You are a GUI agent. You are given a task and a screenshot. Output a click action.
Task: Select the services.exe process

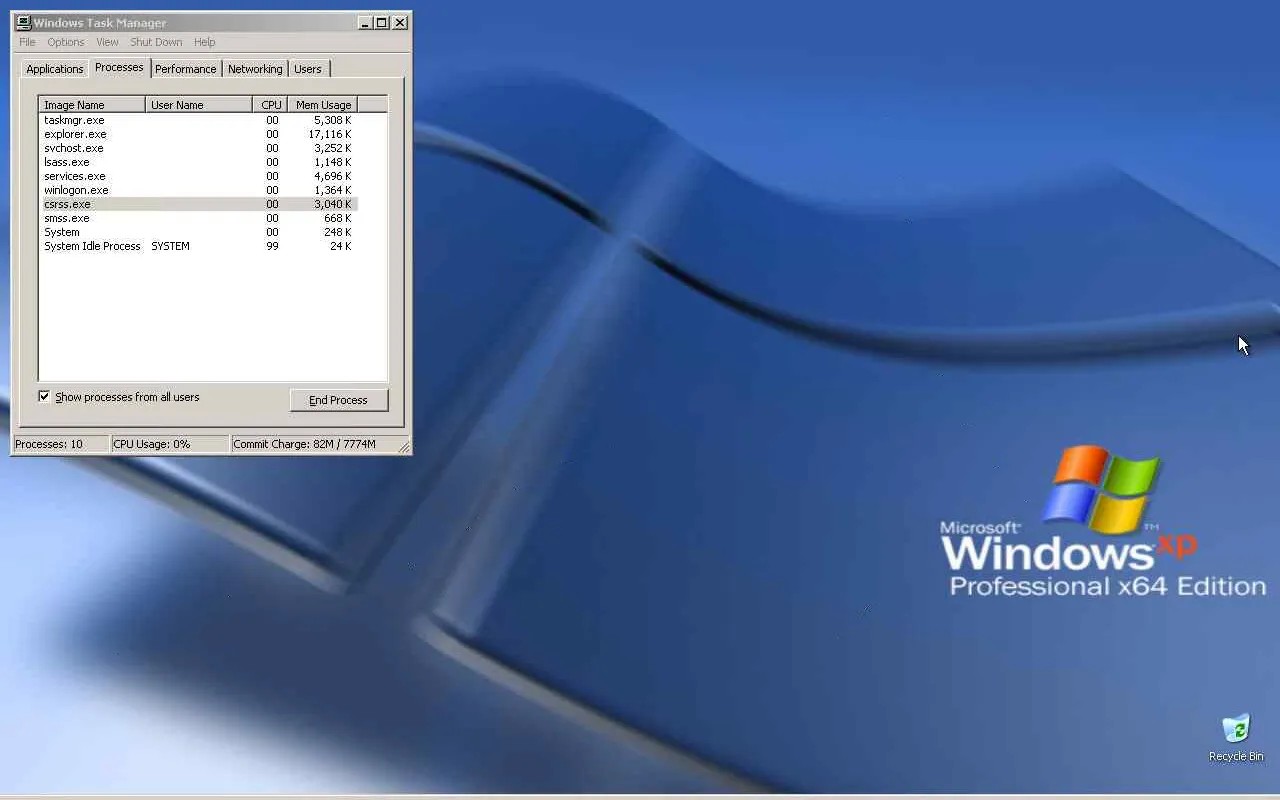click(x=198, y=176)
